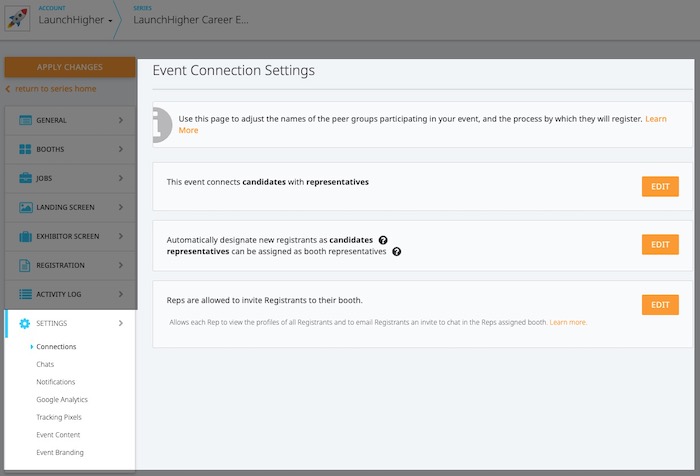Open Google Analytics settings
Screen dimensions: 700x476
click(x=62, y=400)
